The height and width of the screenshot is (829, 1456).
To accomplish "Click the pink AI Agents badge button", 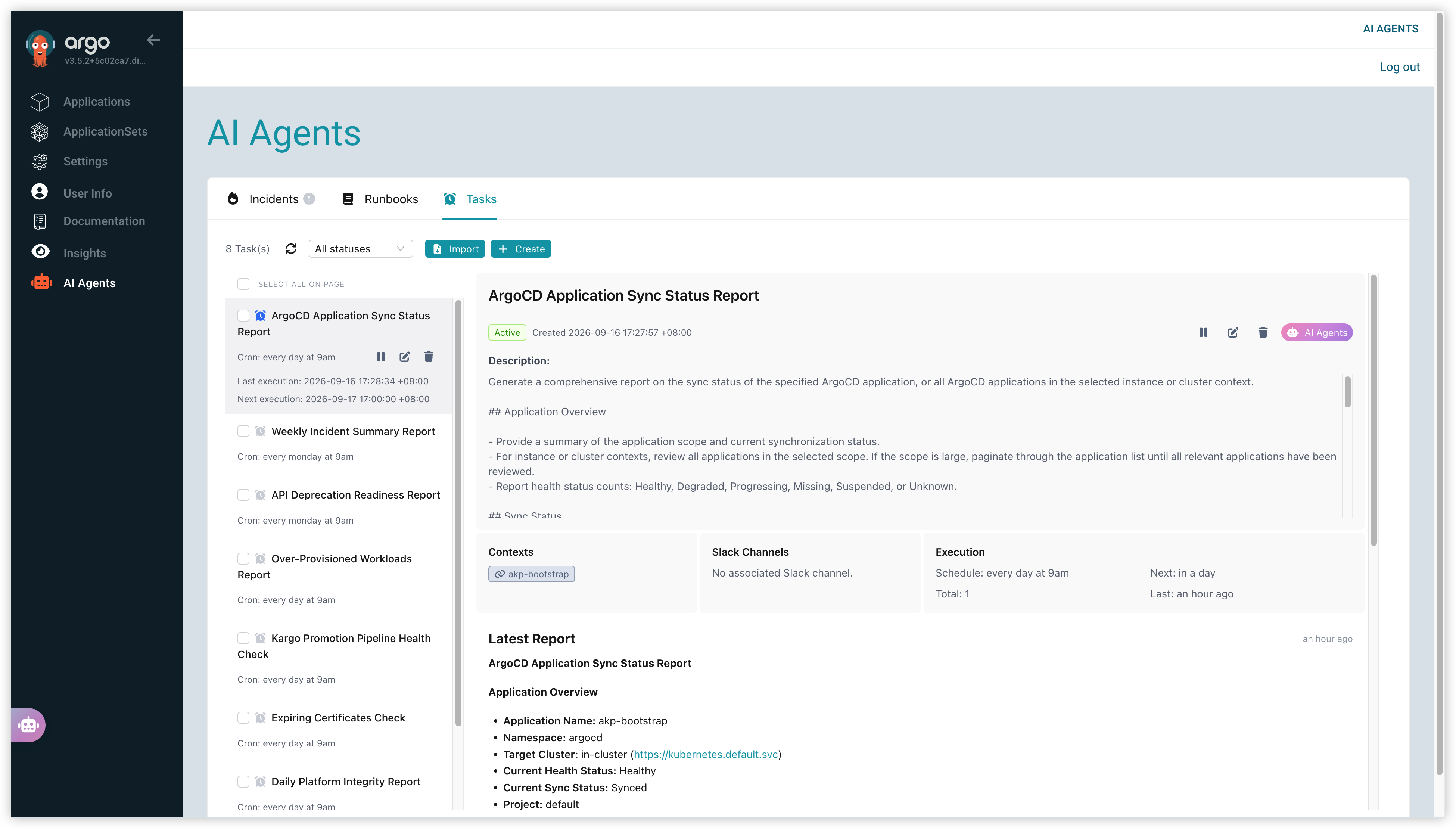I will coord(1316,332).
